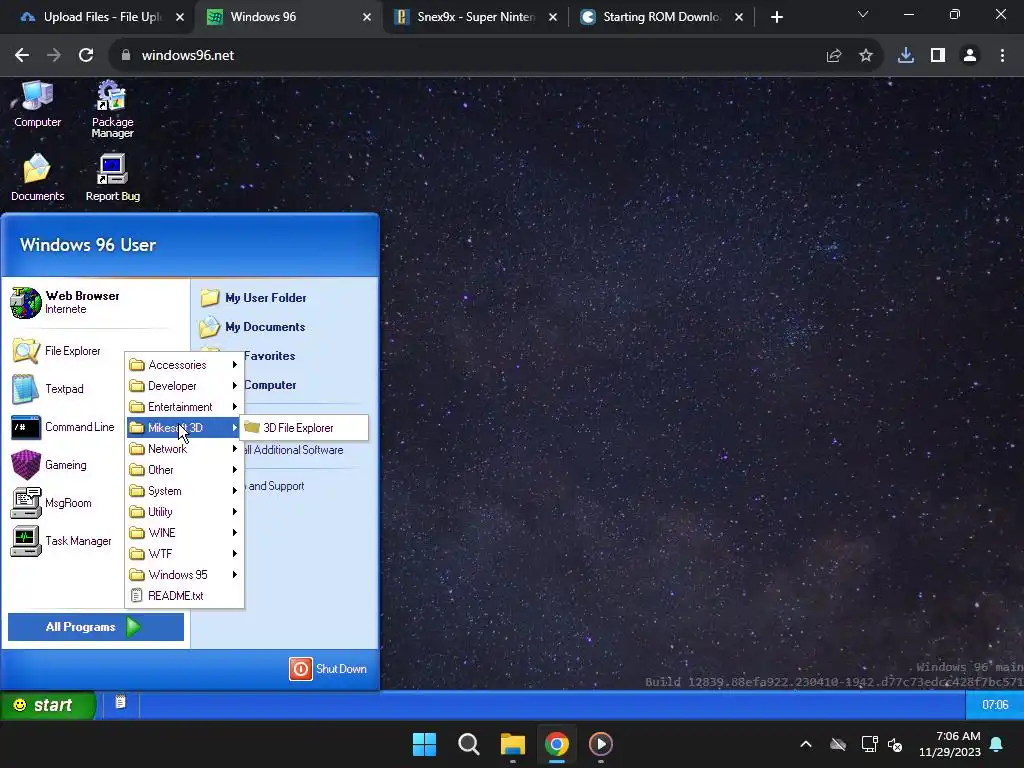The image size is (1024, 768).
Task: Open the Computer desktop icon
Action: (x=37, y=104)
